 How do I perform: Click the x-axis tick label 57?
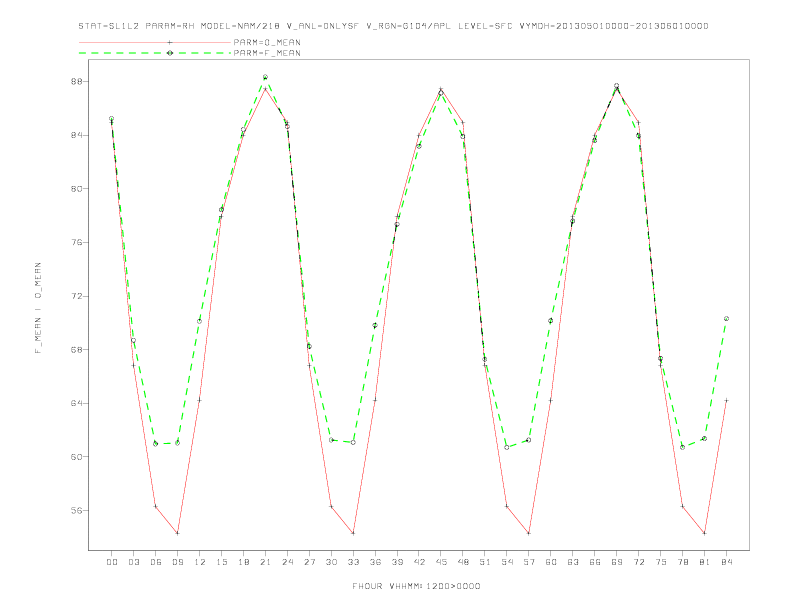[x=529, y=562]
